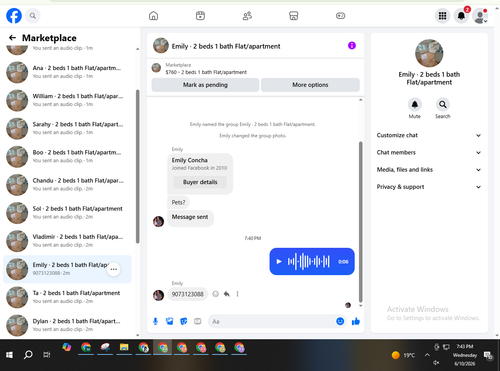Open the Facebook search icon
The width and height of the screenshot is (500, 371).
click(33, 16)
